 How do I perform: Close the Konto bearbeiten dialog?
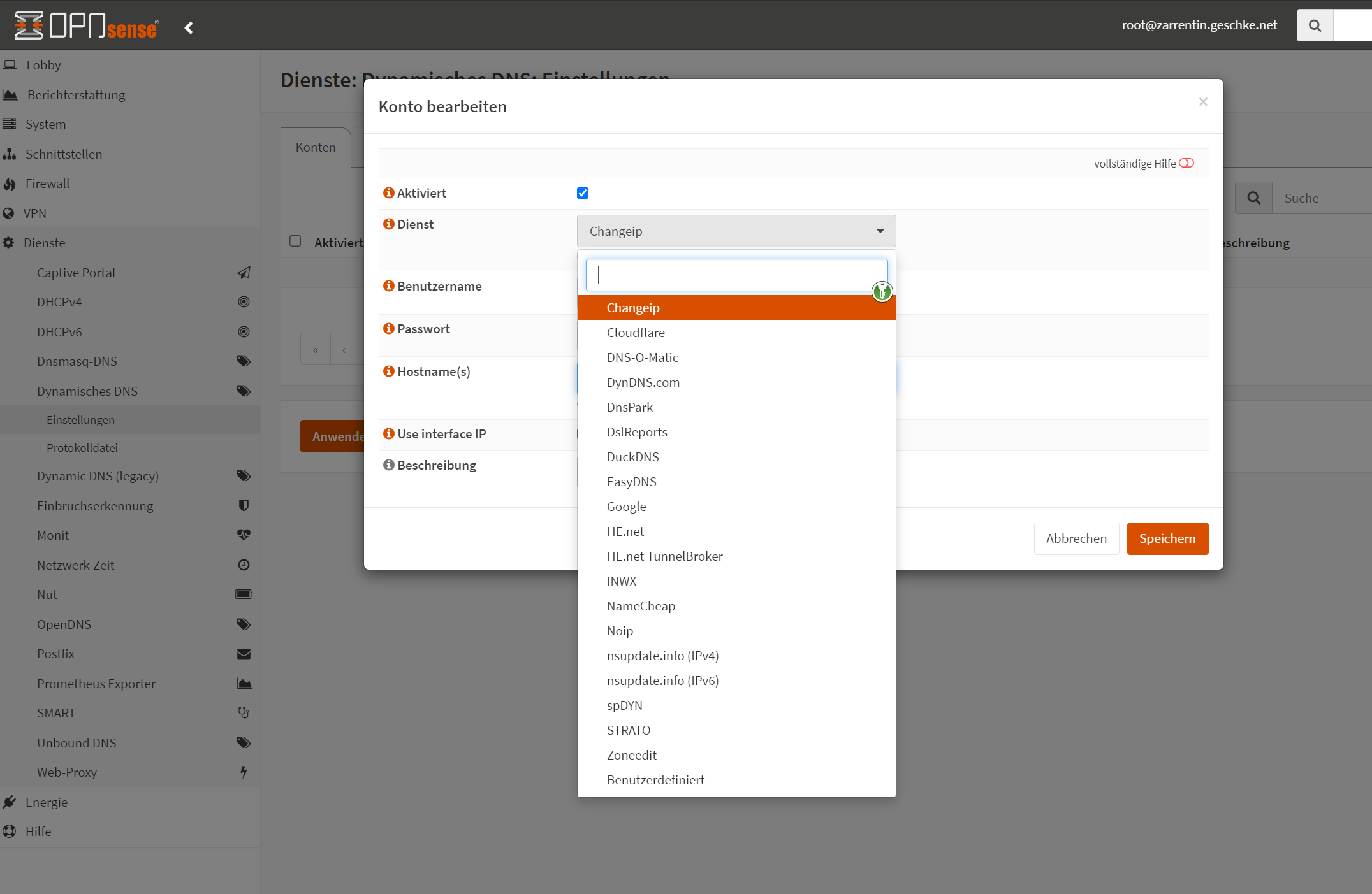point(1203,102)
